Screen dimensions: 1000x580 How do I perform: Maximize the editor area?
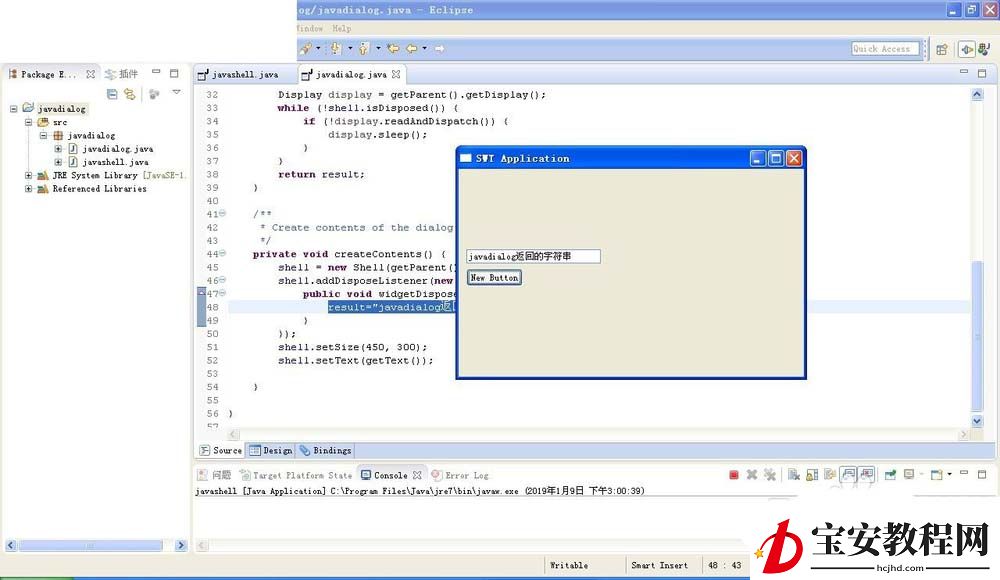click(x=982, y=73)
